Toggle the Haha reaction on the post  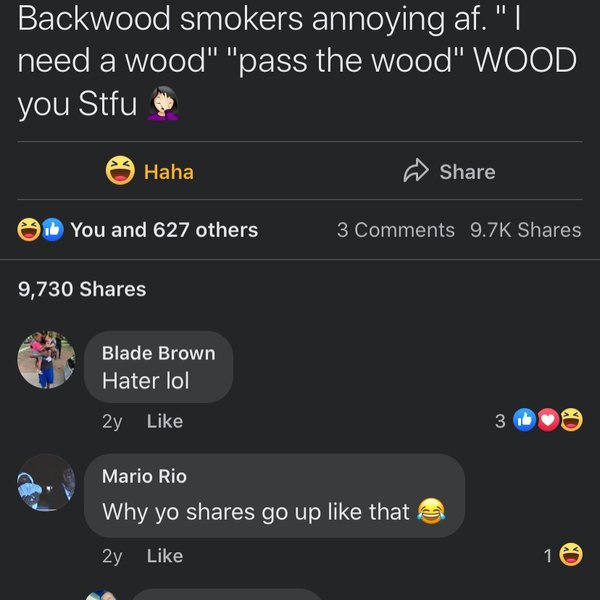point(150,171)
